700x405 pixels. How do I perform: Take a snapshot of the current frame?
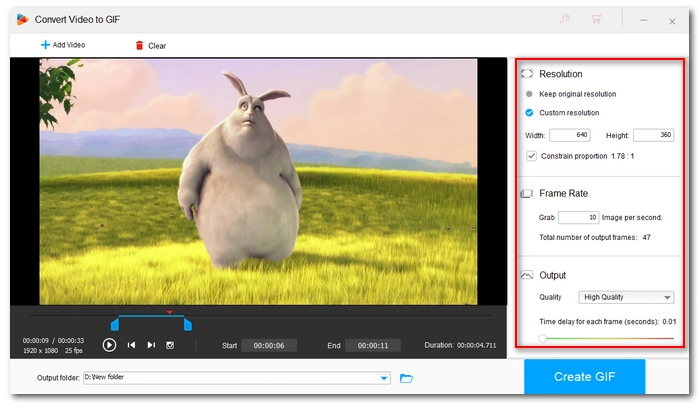(170, 345)
